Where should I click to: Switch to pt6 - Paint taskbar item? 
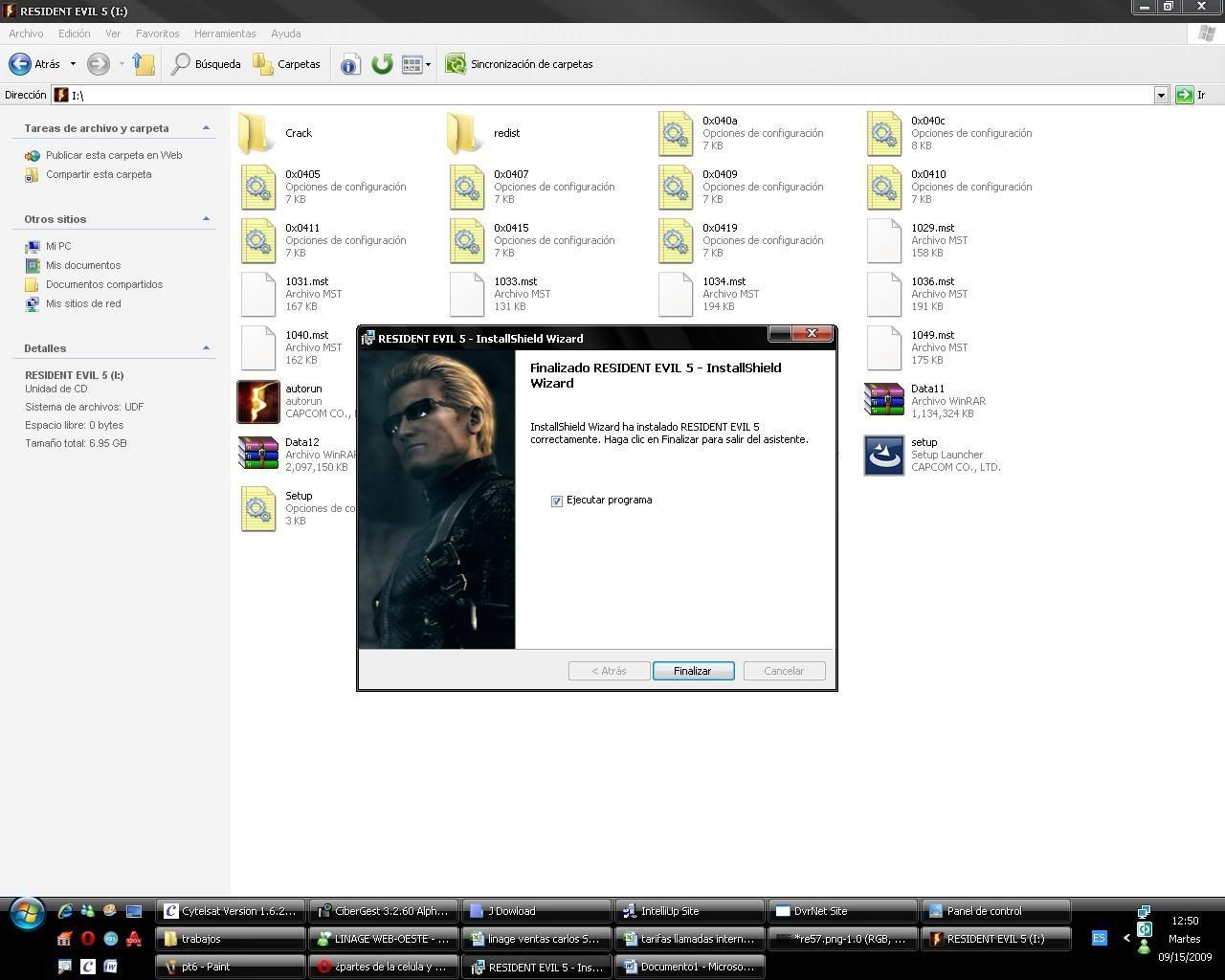pos(230,967)
